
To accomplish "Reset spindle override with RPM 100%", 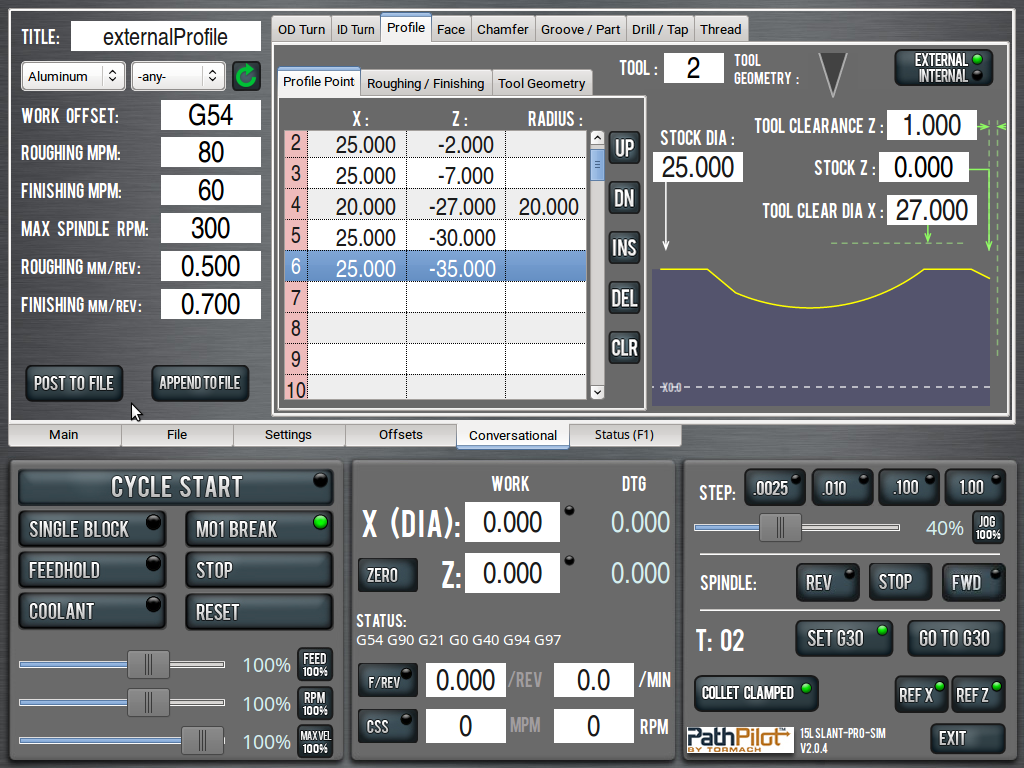I will coord(315,704).
